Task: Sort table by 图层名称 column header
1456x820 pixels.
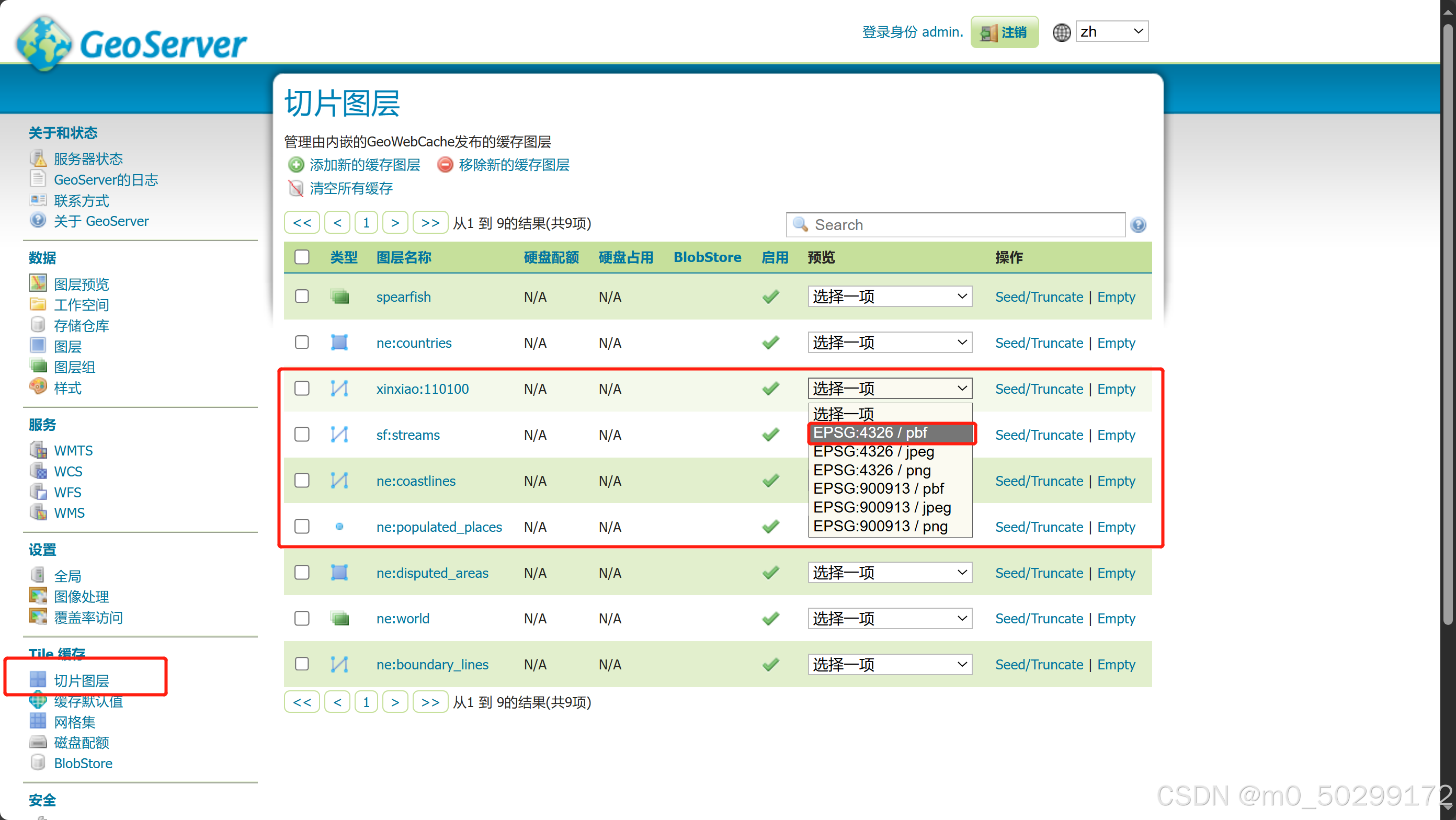Action: pos(404,257)
